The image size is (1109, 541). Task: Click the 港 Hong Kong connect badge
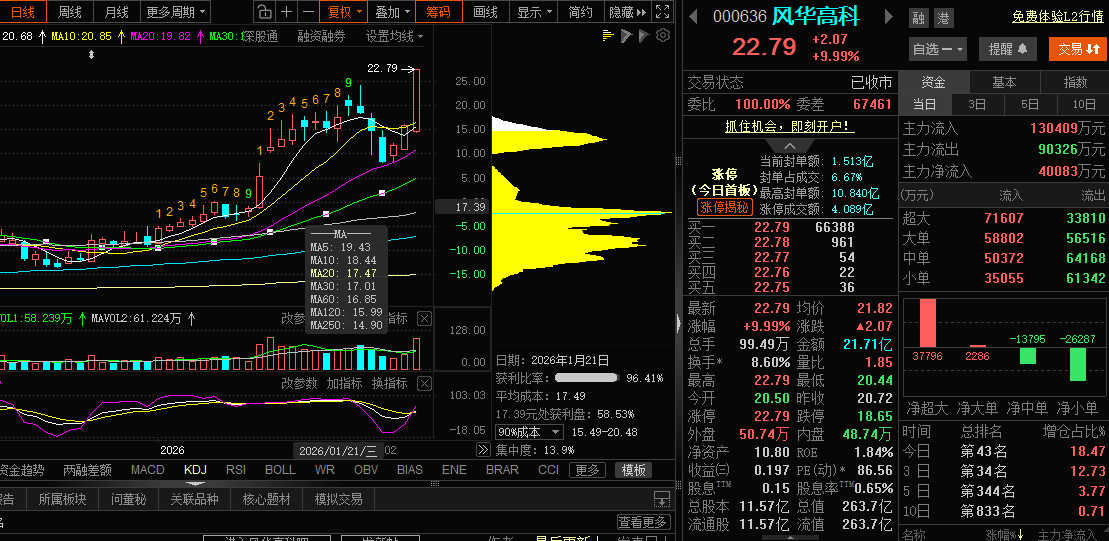(x=943, y=18)
